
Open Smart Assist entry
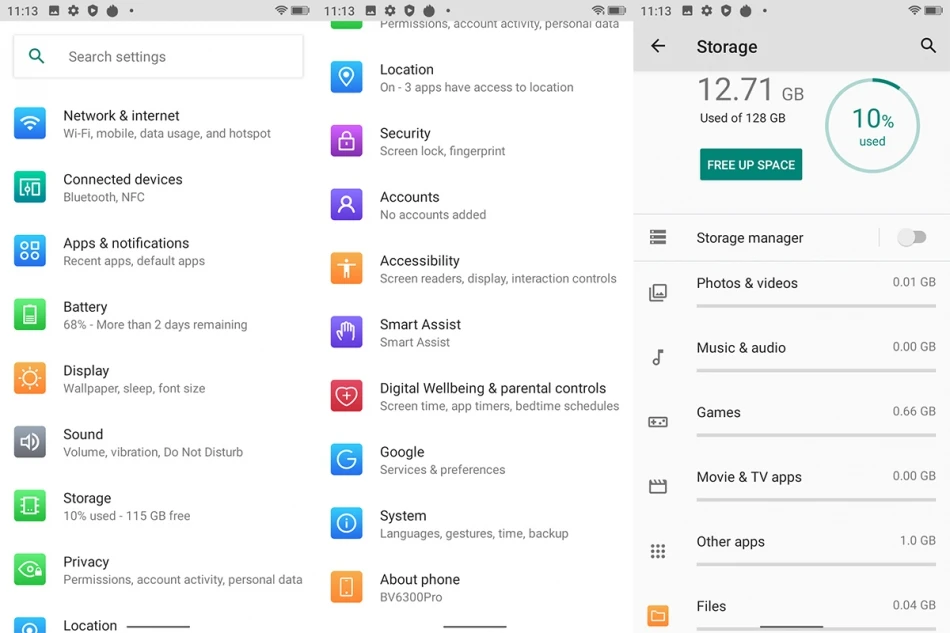point(475,333)
